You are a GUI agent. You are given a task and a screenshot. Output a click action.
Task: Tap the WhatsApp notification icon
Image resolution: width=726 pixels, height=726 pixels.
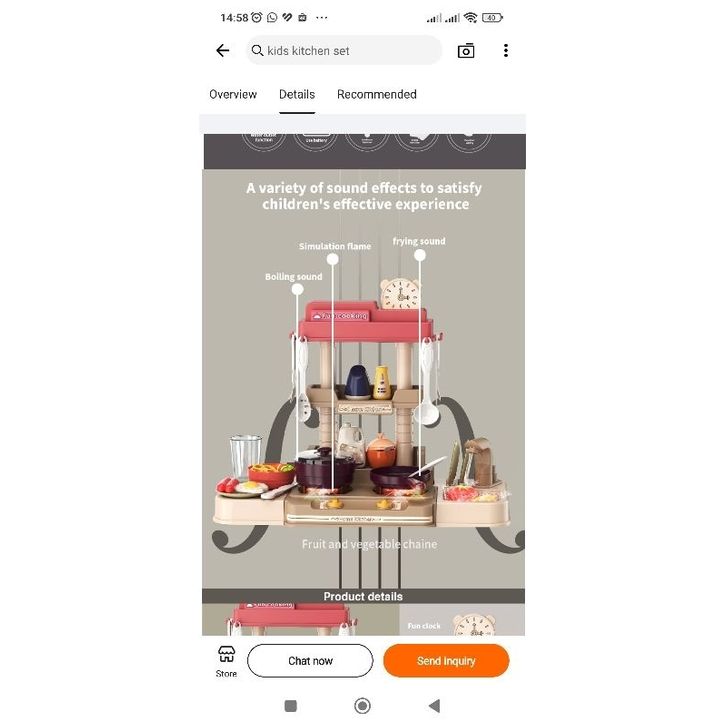click(272, 18)
